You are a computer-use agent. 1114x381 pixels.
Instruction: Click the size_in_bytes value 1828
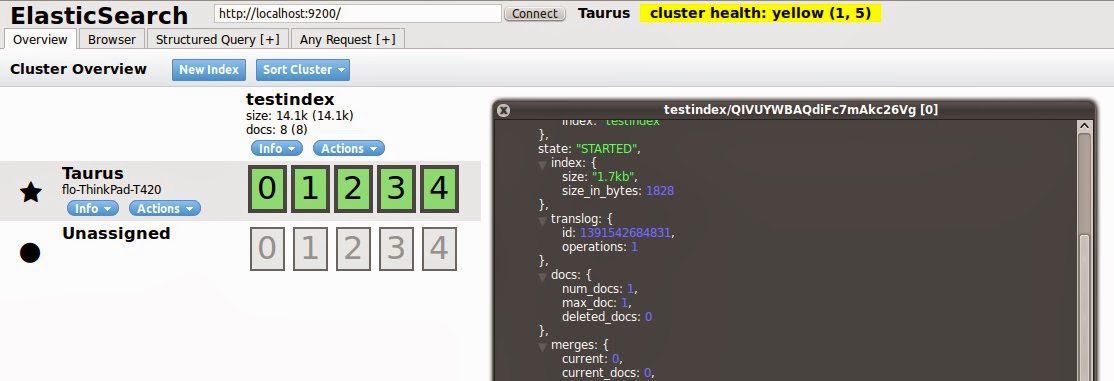pyautogui.click(x=659, y=190)
